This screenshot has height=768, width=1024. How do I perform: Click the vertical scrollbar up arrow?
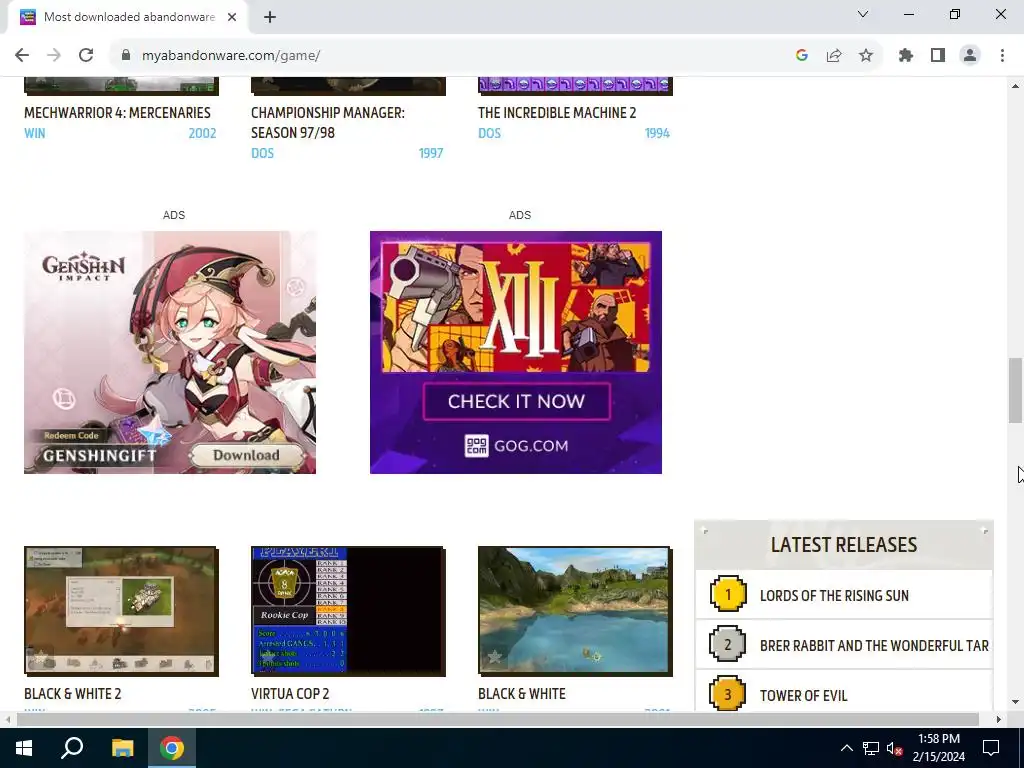tap(1015, 86)
